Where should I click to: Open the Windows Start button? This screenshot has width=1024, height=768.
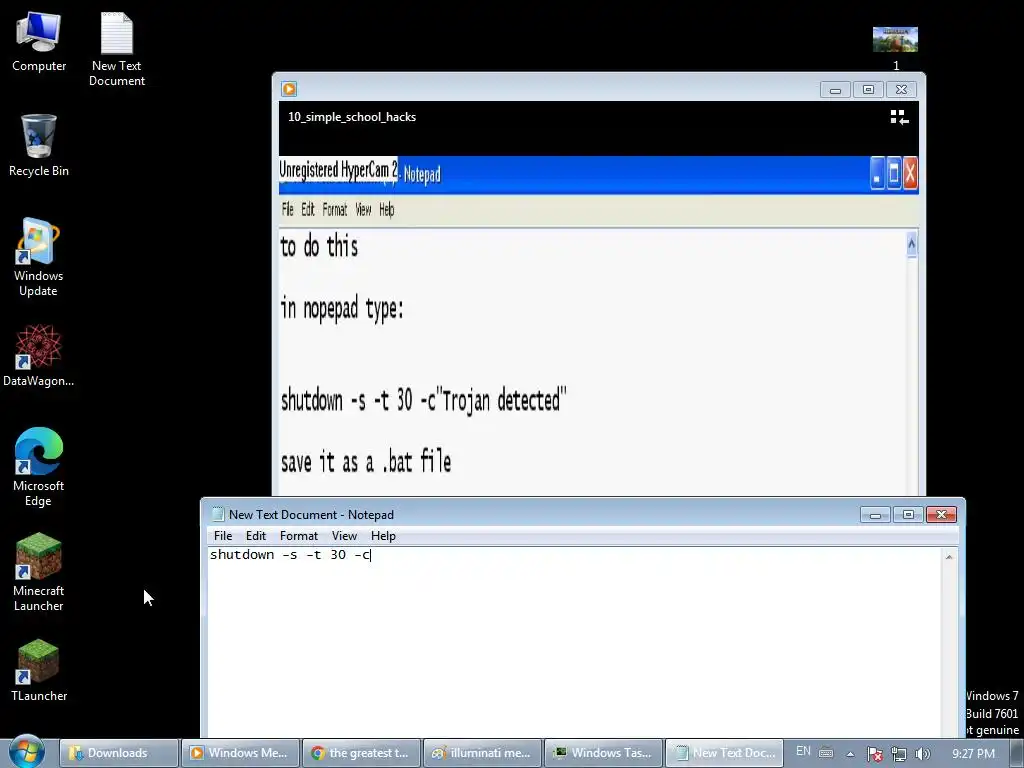[27, 752]
